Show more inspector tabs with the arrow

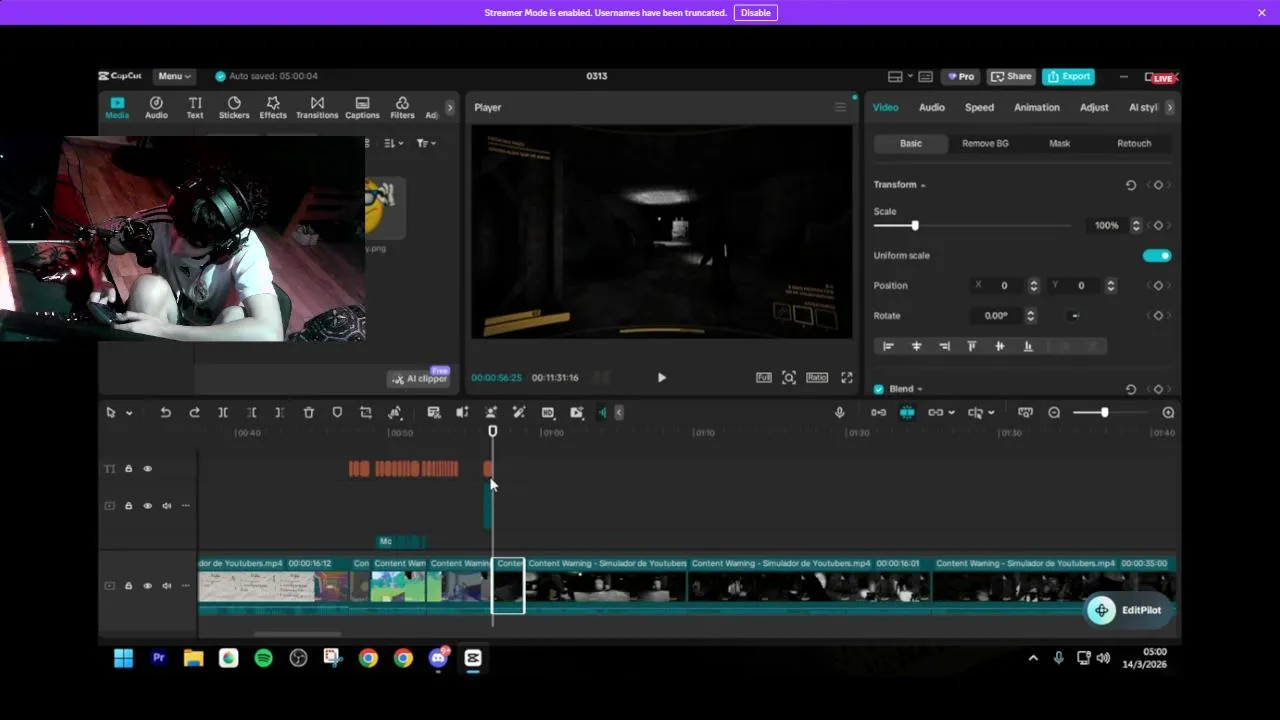[x=1170, y=107]
